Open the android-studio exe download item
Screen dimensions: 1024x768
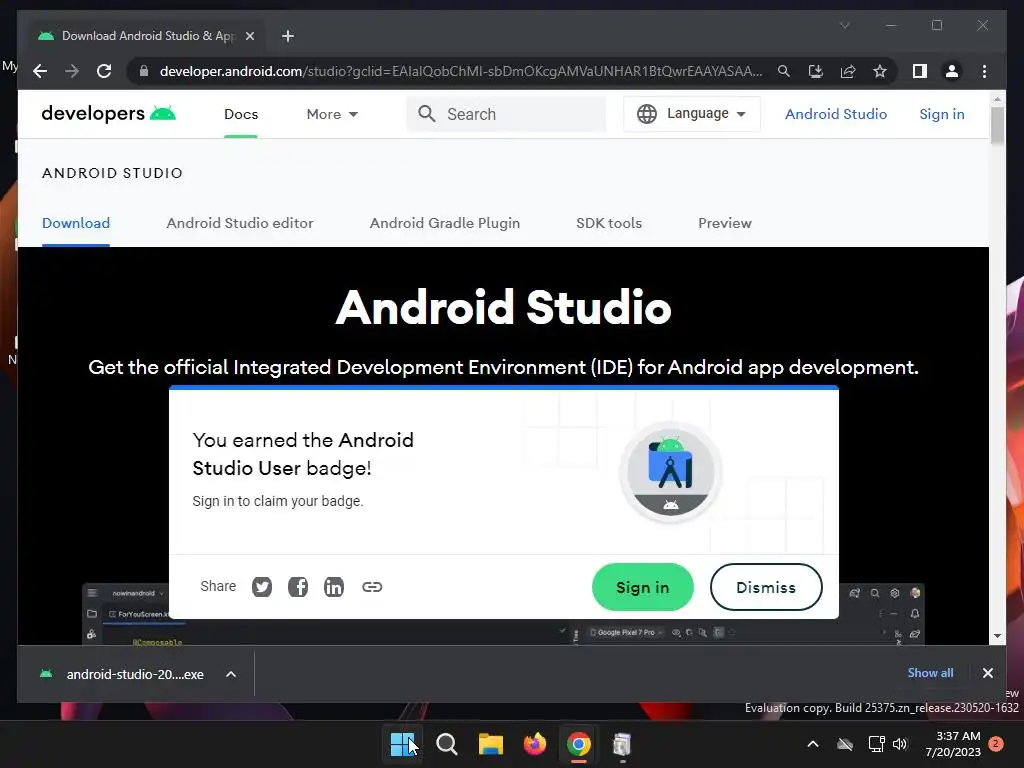(x=122, y=674)
